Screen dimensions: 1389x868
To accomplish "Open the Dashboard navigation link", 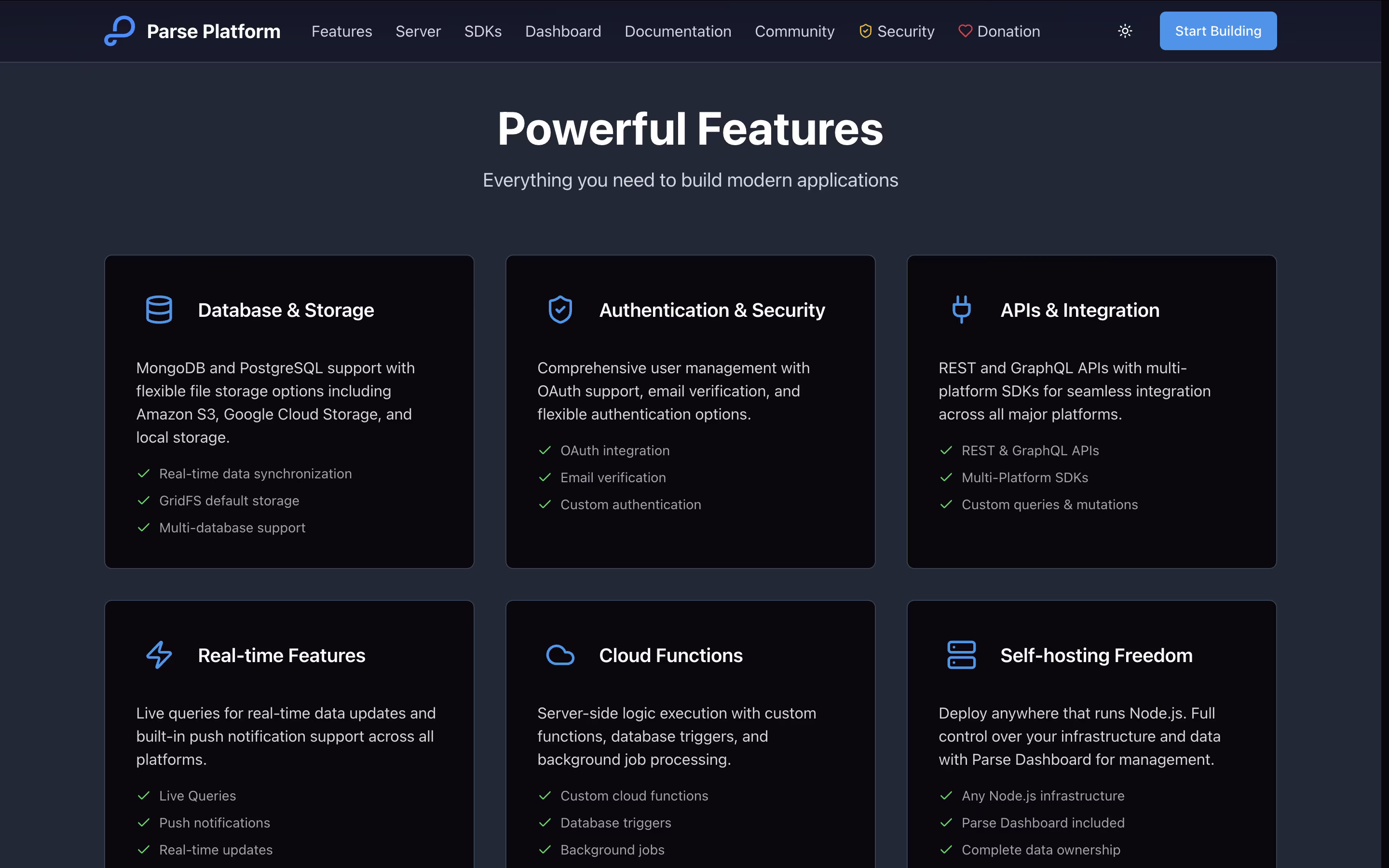I will (x=563, y=31).
